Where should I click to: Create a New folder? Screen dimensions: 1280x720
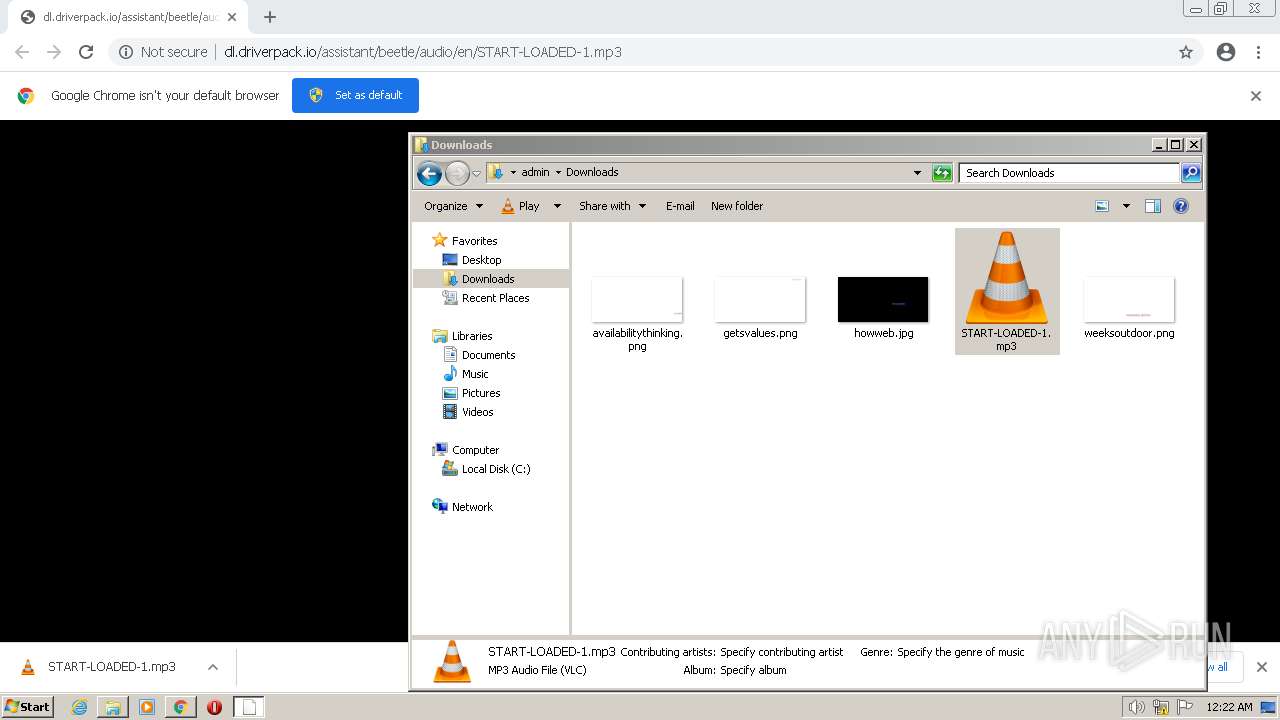(x=737, y=206)
